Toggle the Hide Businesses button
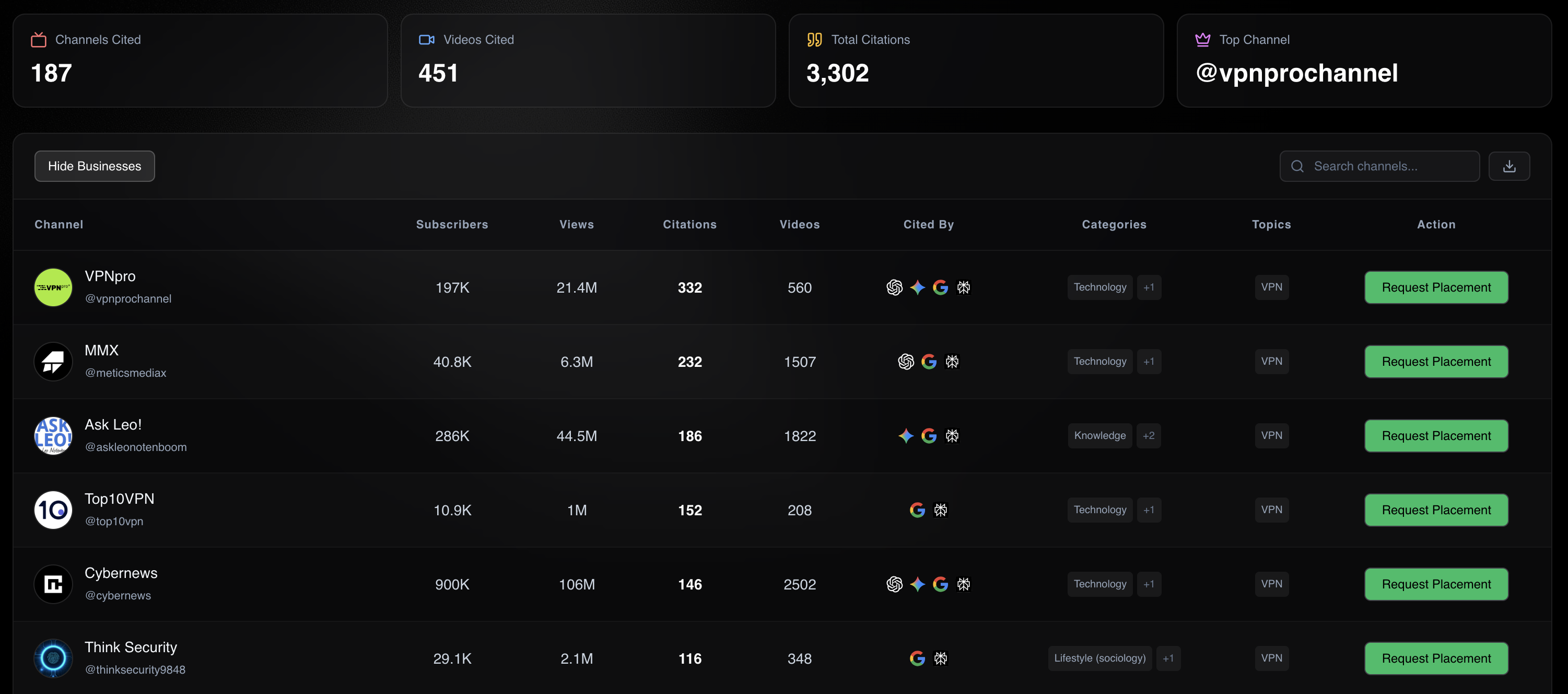 pyautogui.click(x=95, y=166)
